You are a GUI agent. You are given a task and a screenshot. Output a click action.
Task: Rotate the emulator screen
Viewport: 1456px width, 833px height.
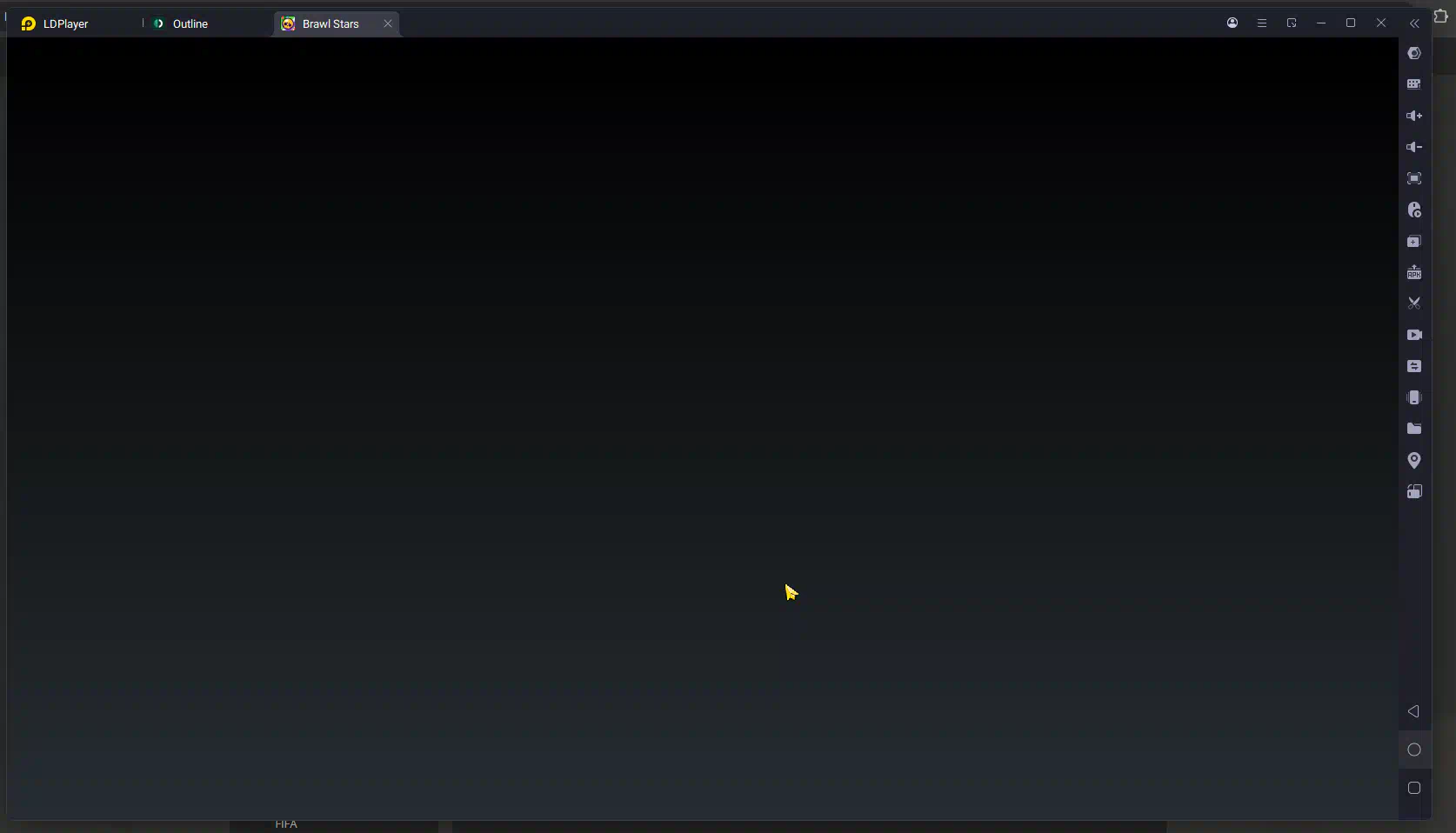click(x=1414, y=491)
